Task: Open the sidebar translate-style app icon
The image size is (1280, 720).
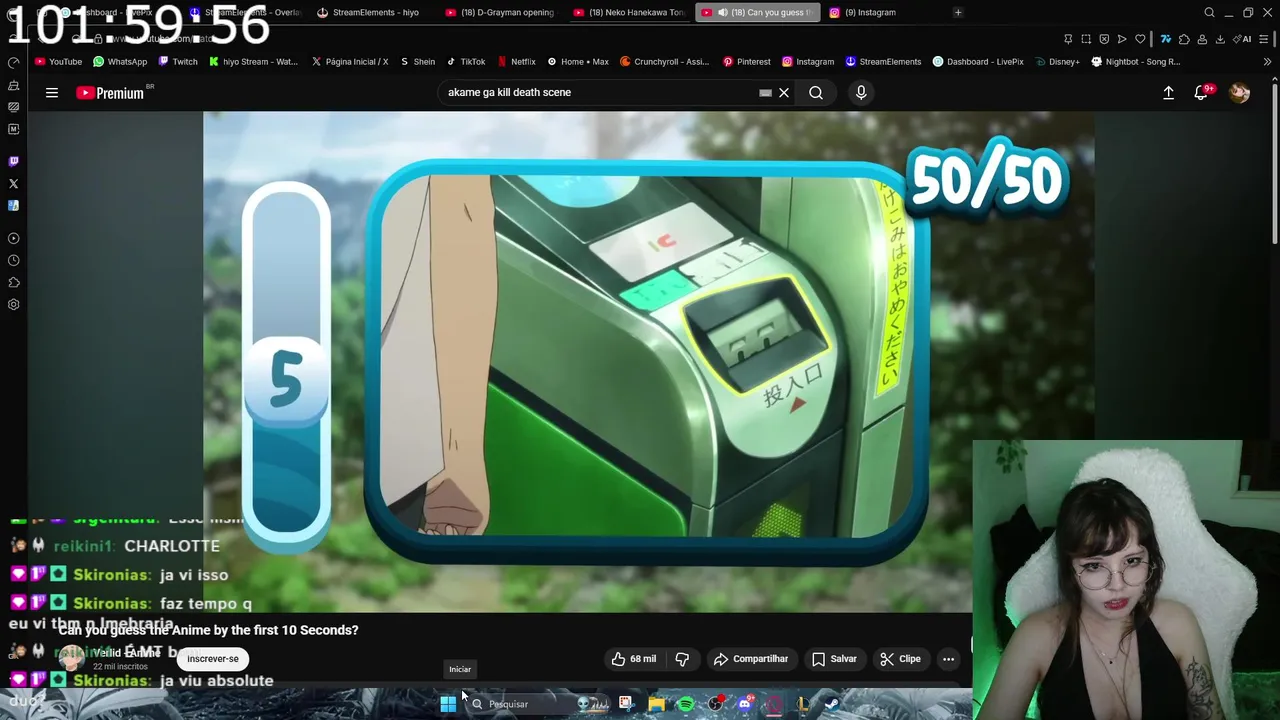Action: [x=13, y=206]
